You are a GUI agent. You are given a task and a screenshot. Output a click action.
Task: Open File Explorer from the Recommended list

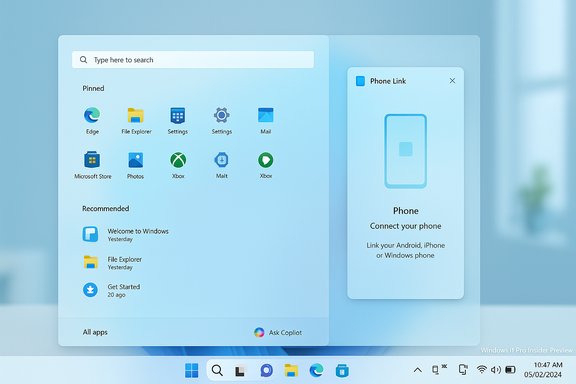coord(112,263)
